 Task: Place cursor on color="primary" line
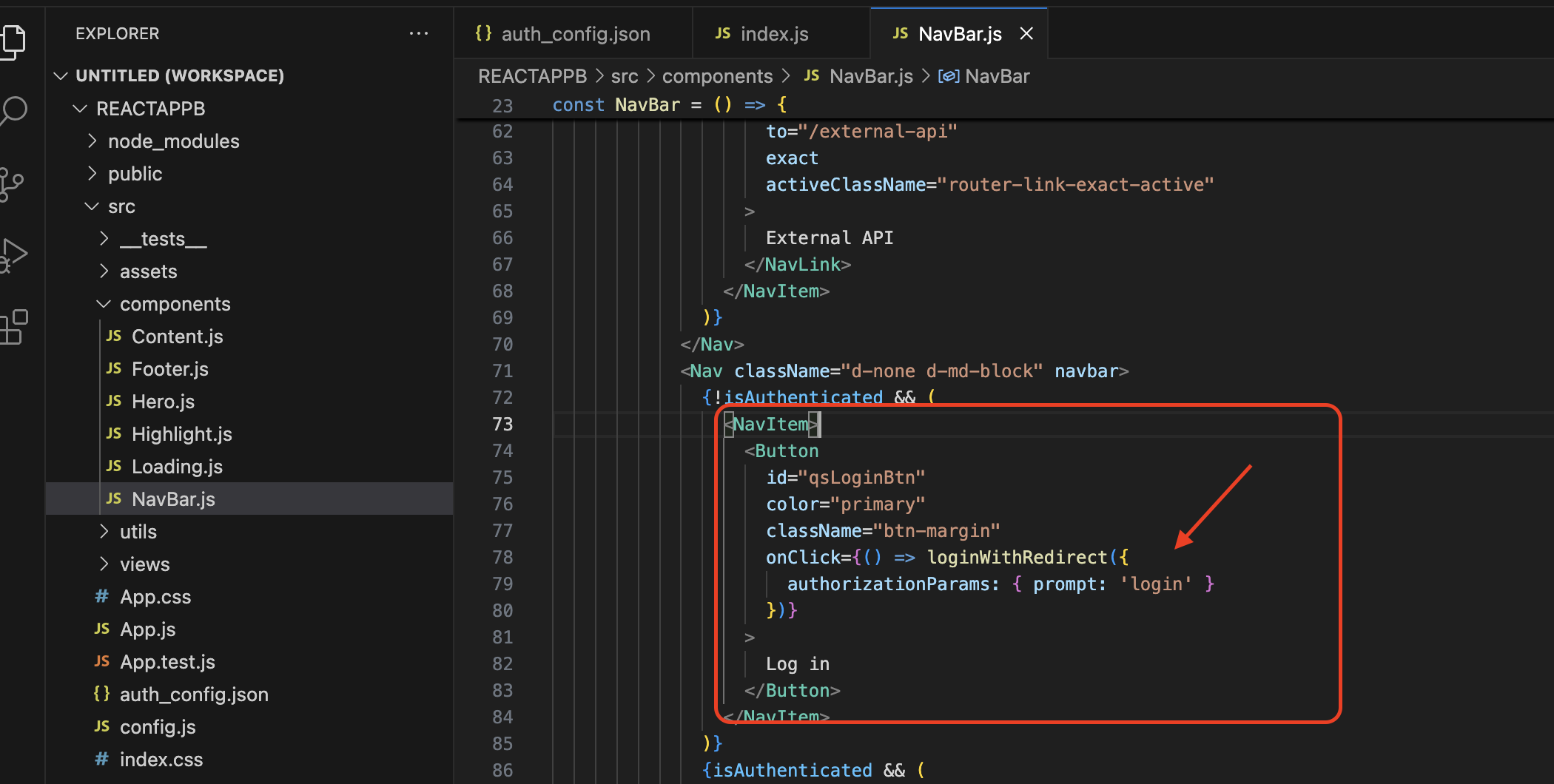(846, 504)
